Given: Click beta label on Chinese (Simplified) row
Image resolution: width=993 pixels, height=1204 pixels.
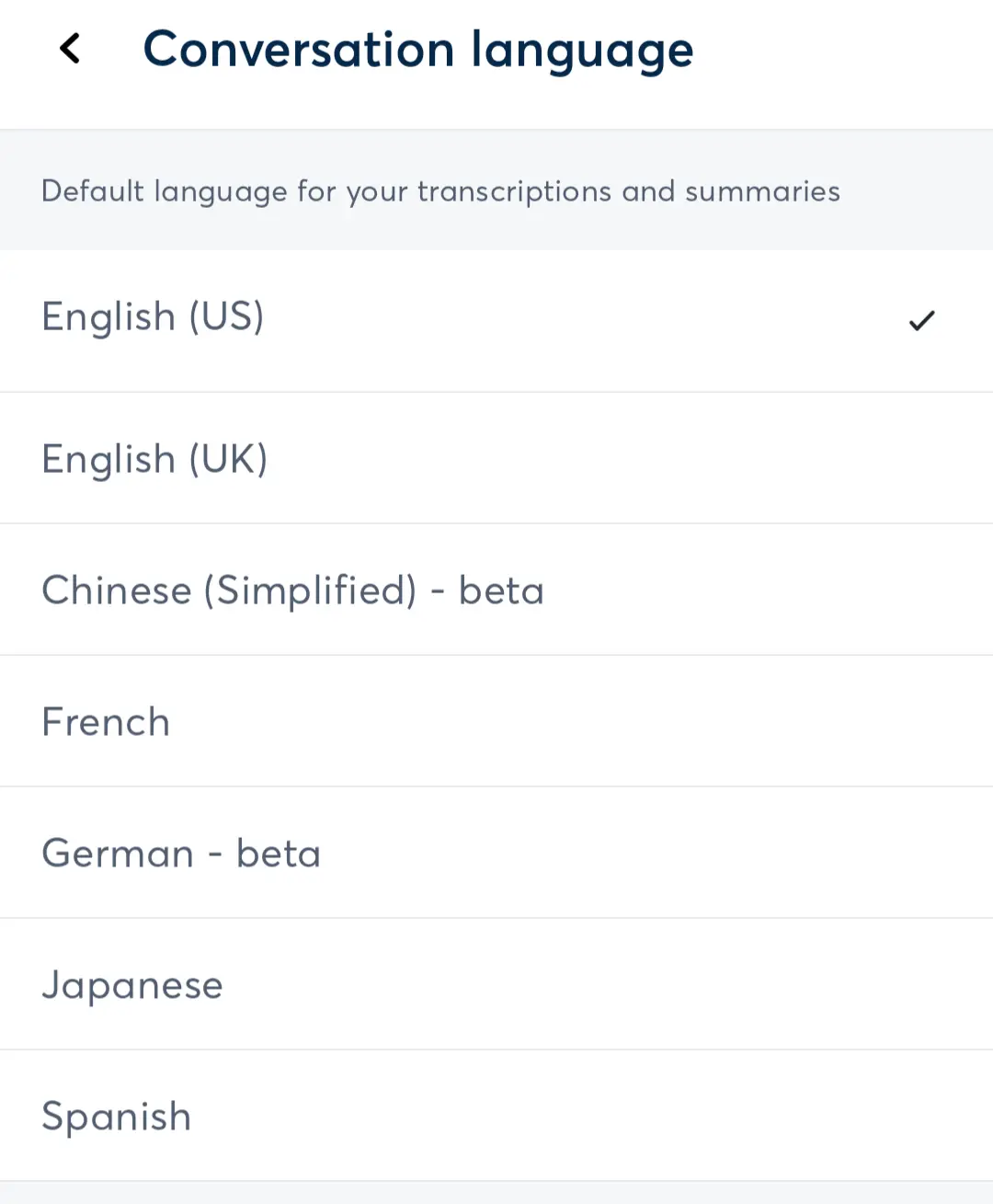Looking at the screenshot, I should point(501,591).
